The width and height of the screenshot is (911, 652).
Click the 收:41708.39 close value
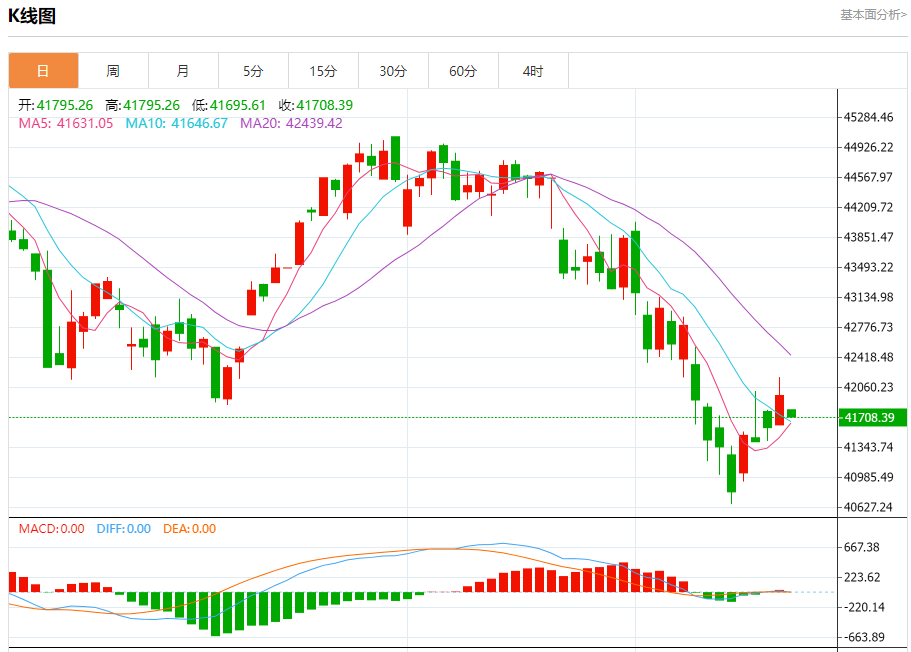pos(315,105)
